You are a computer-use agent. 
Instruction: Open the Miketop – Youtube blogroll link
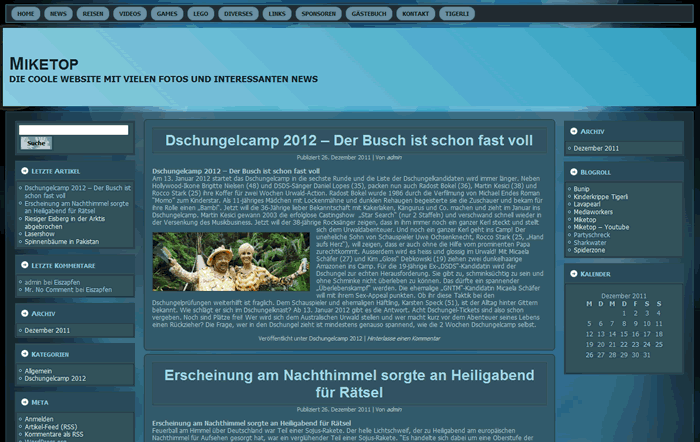tap(601, 227)
